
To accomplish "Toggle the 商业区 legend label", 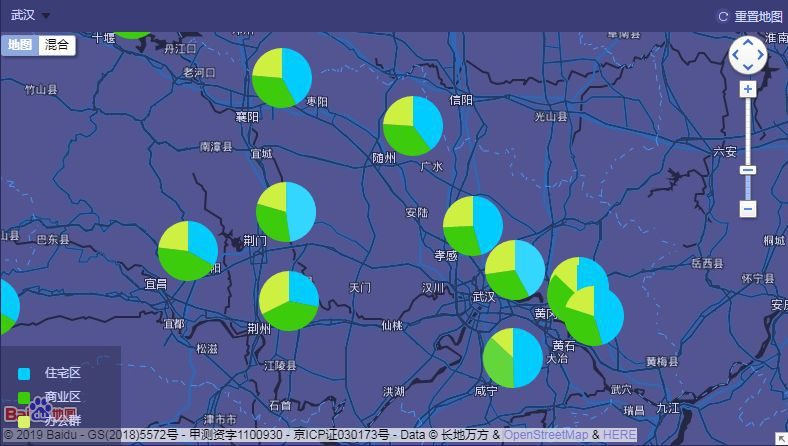I will pyautogui.click(x=63, y=397).
